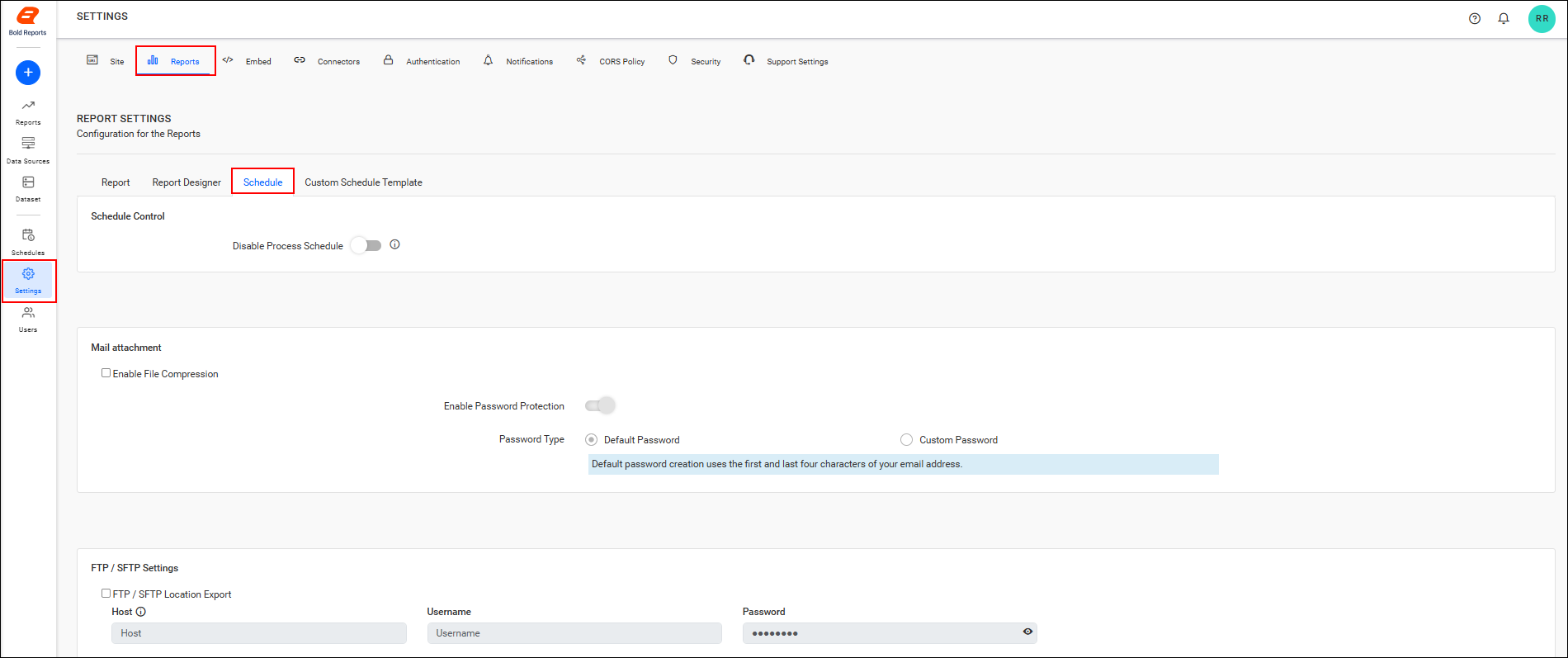Click the Schedule Control section title
The width and height of the screenshot is (1568, 658).
128,216
